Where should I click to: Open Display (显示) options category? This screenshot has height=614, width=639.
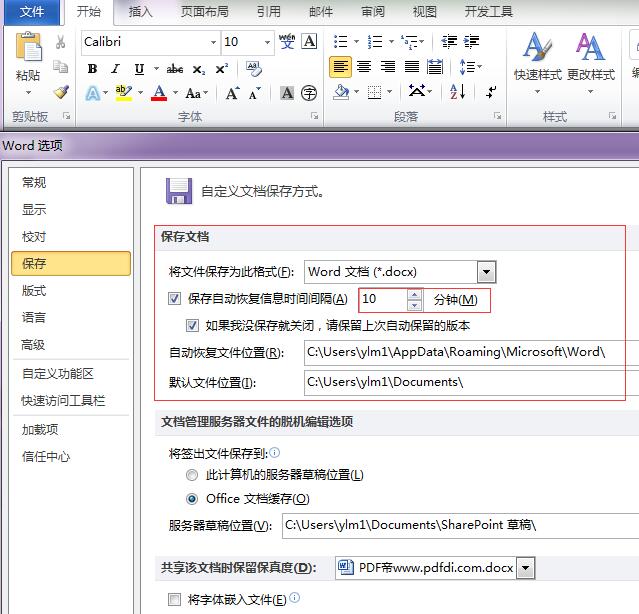71,209
